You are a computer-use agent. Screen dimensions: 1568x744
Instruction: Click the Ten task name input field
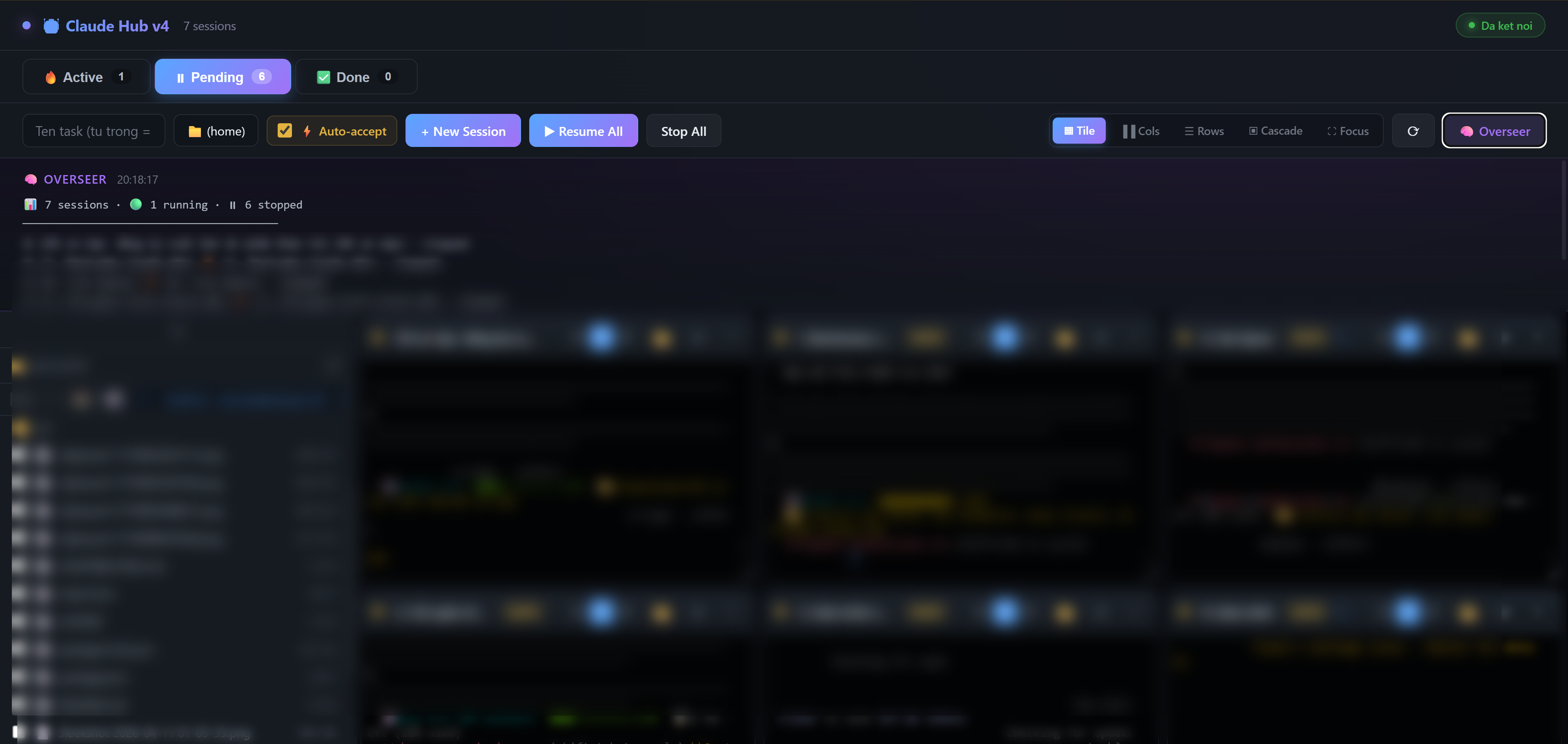[x=93, y=131]
